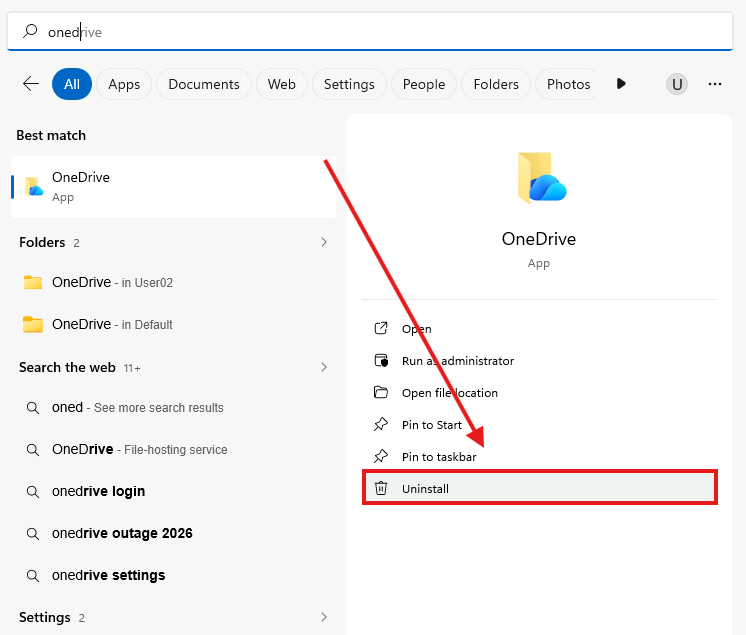The image size is (746, 635).
Task: Click Open in the OneDrive actions
Action: 539,329
